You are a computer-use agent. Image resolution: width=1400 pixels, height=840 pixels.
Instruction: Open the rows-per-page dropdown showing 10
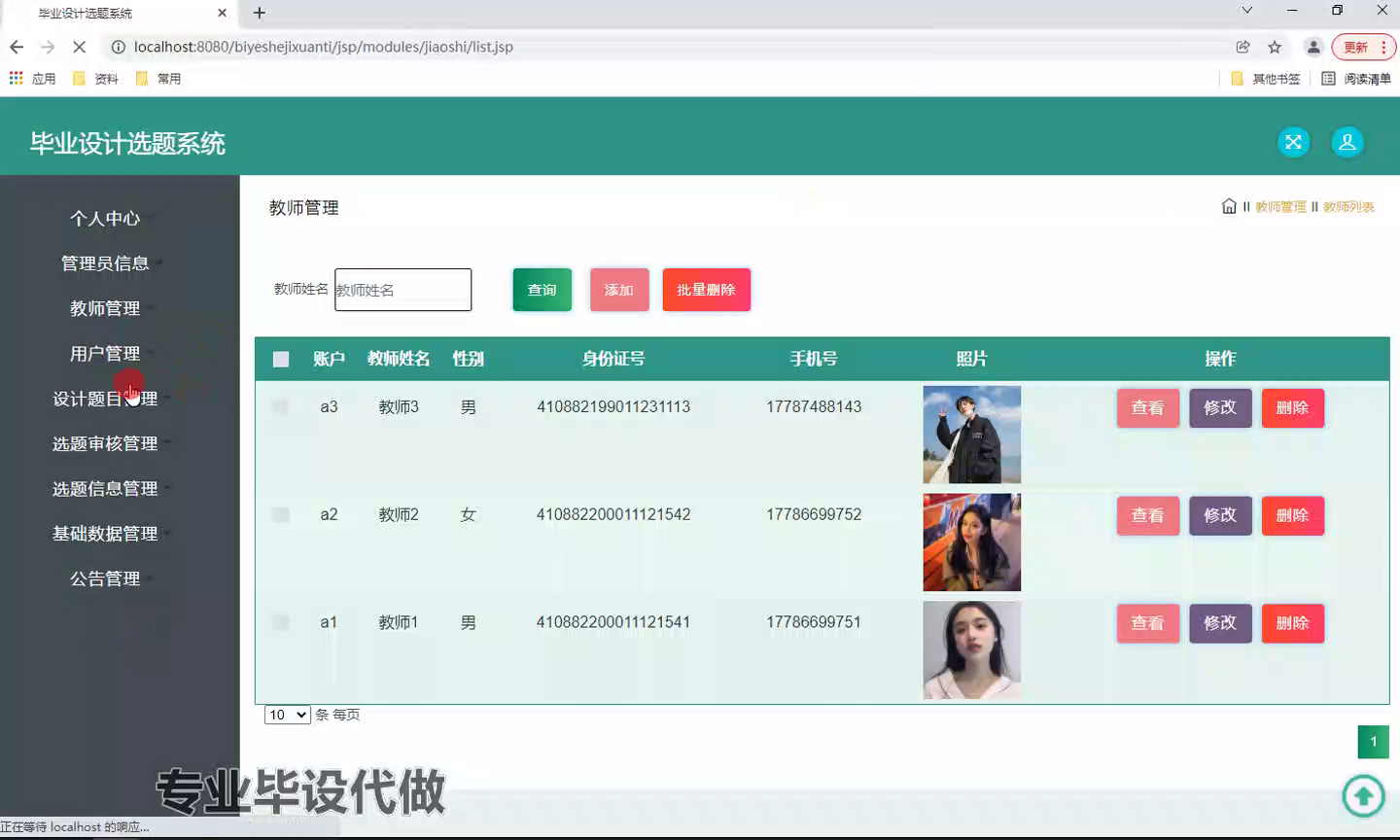click(287, 715)
